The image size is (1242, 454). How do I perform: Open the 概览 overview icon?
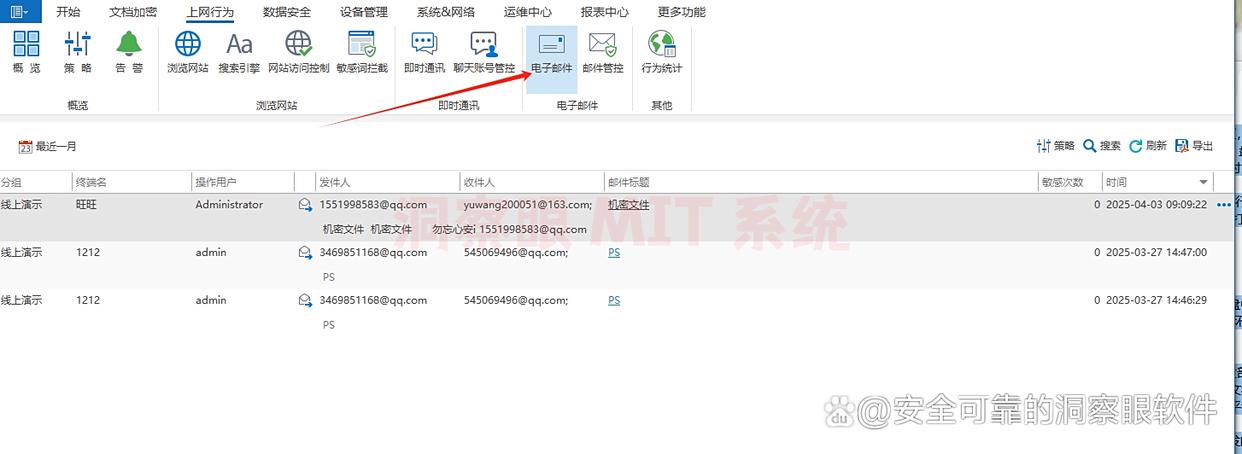(27, 52)
